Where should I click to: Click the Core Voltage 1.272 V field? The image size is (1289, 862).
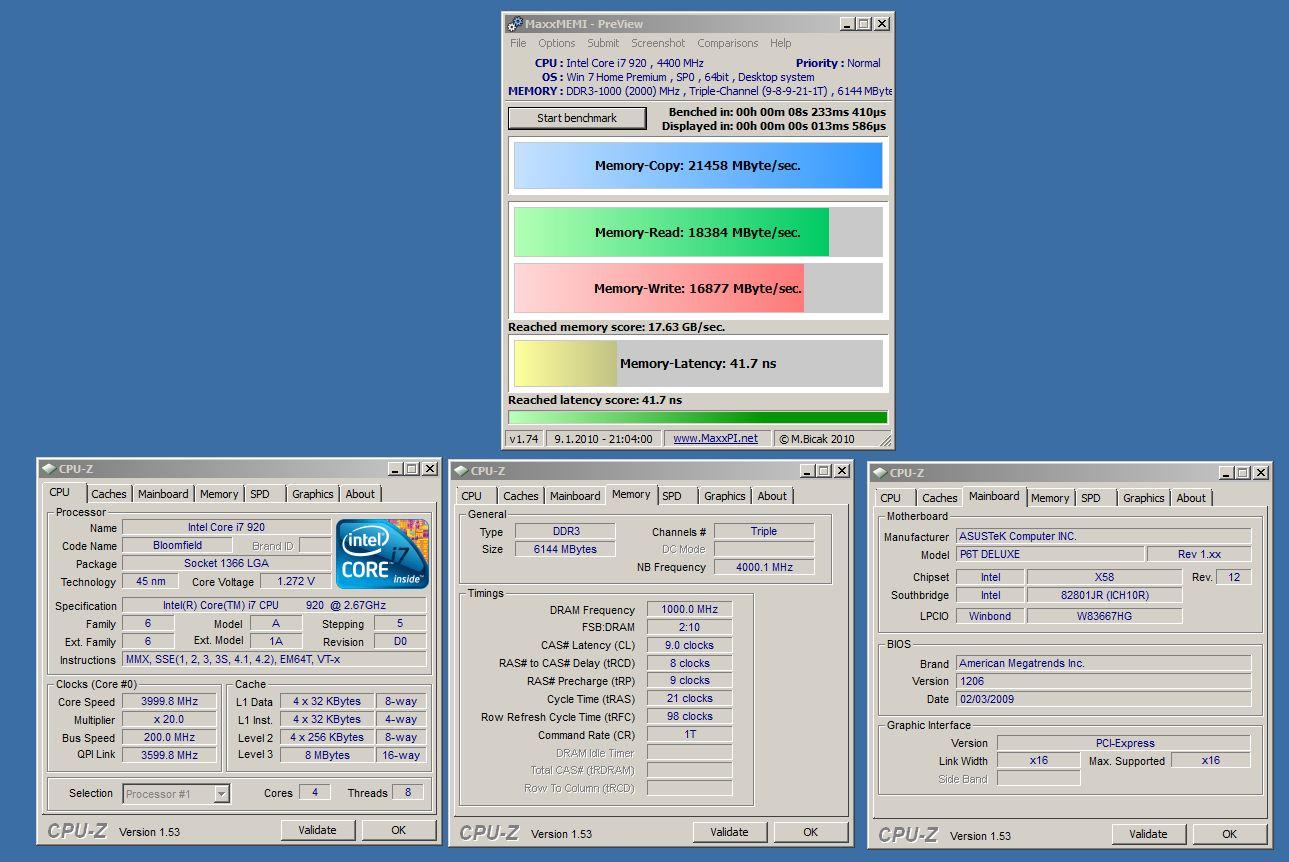pos(296,582)
